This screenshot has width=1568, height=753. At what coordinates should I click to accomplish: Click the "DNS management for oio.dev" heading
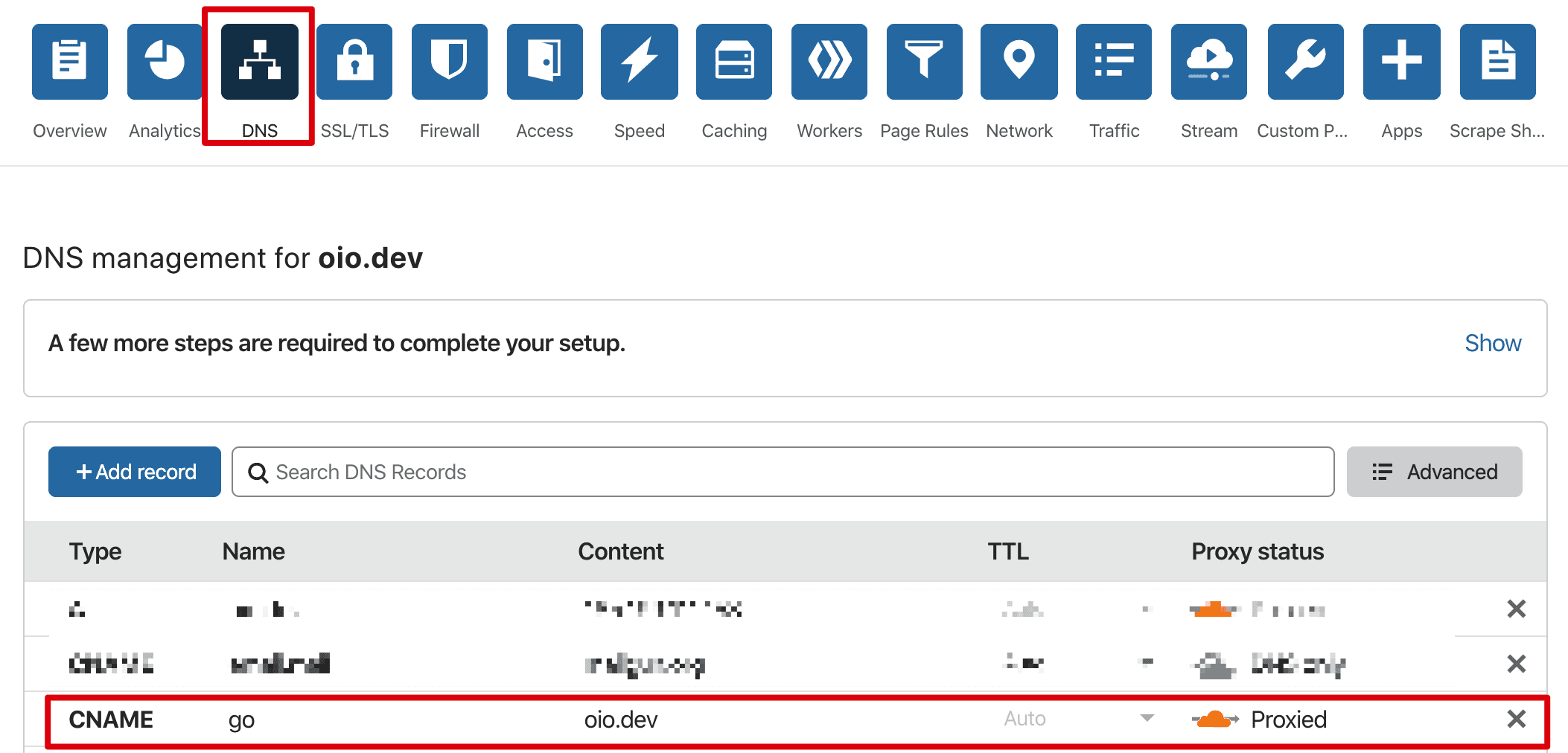(223, 258)
